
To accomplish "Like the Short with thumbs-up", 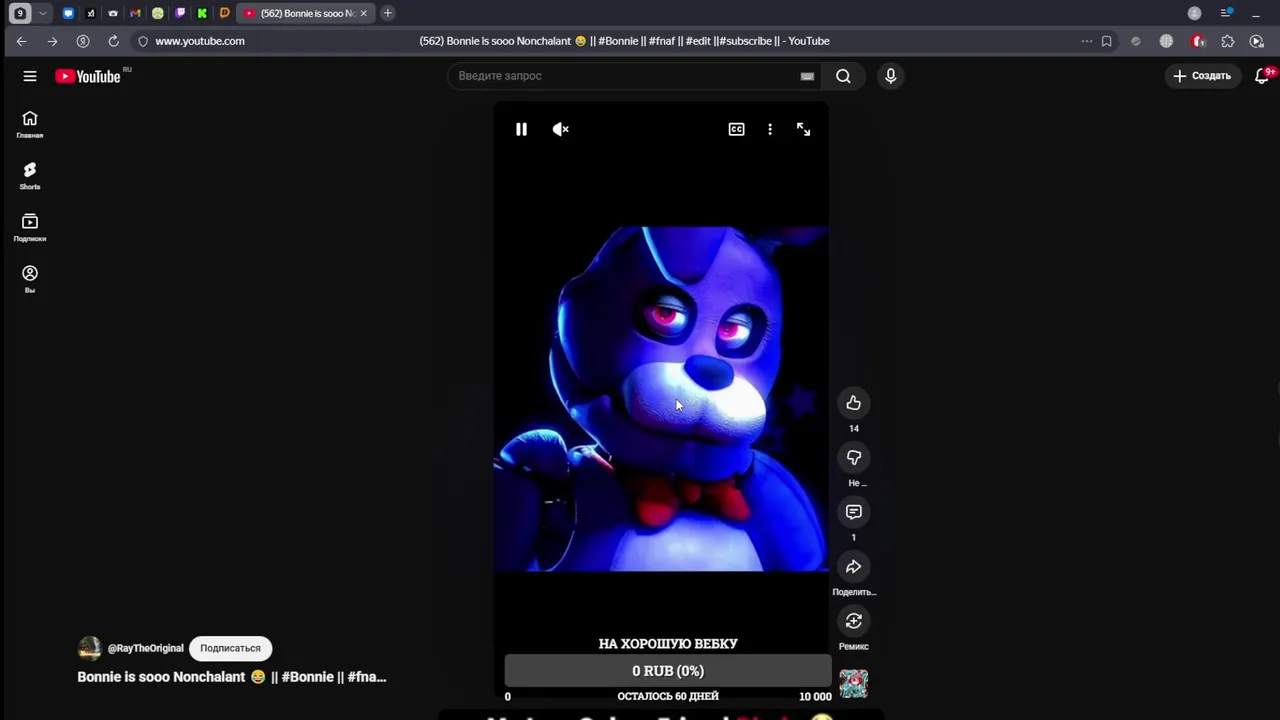I will tap(853, 403).
